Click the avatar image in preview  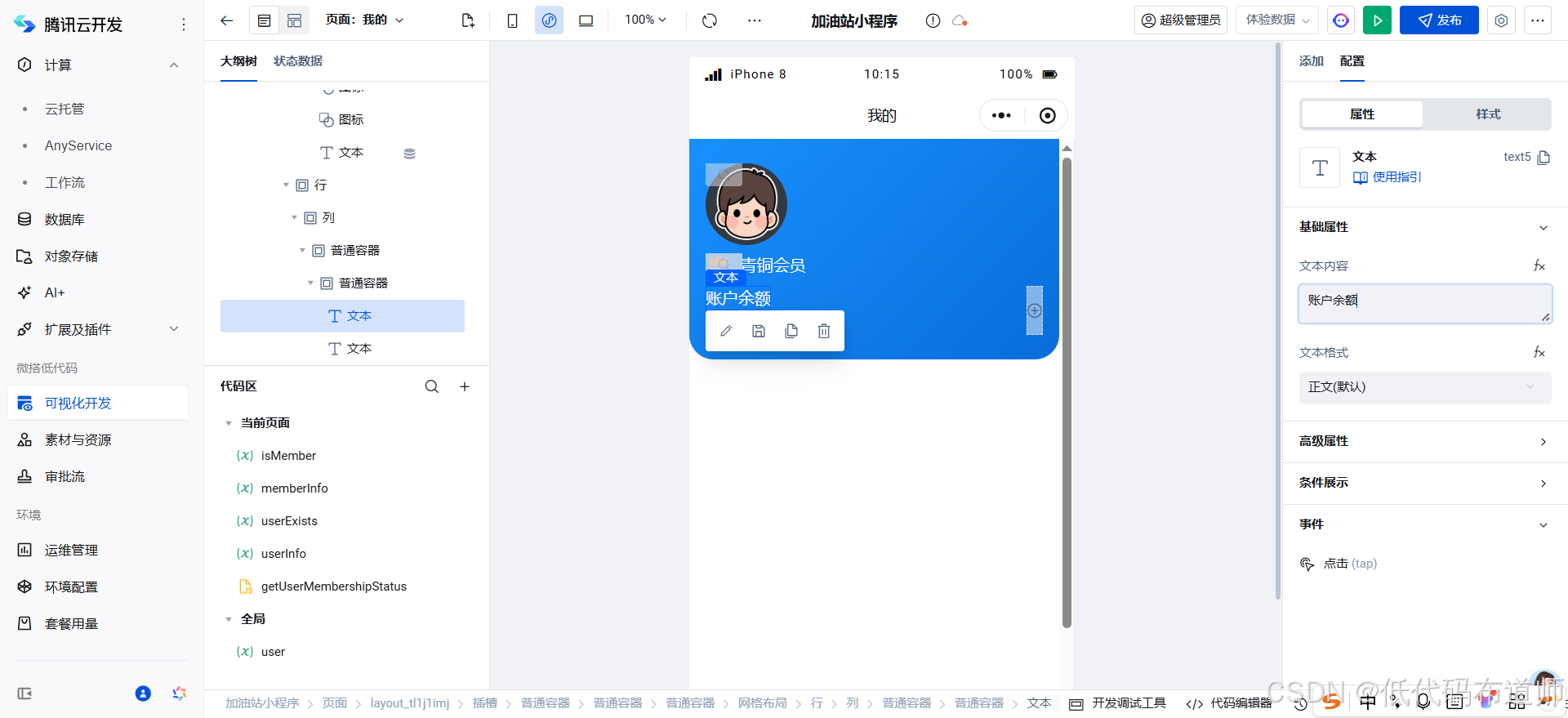coord(746,204)
